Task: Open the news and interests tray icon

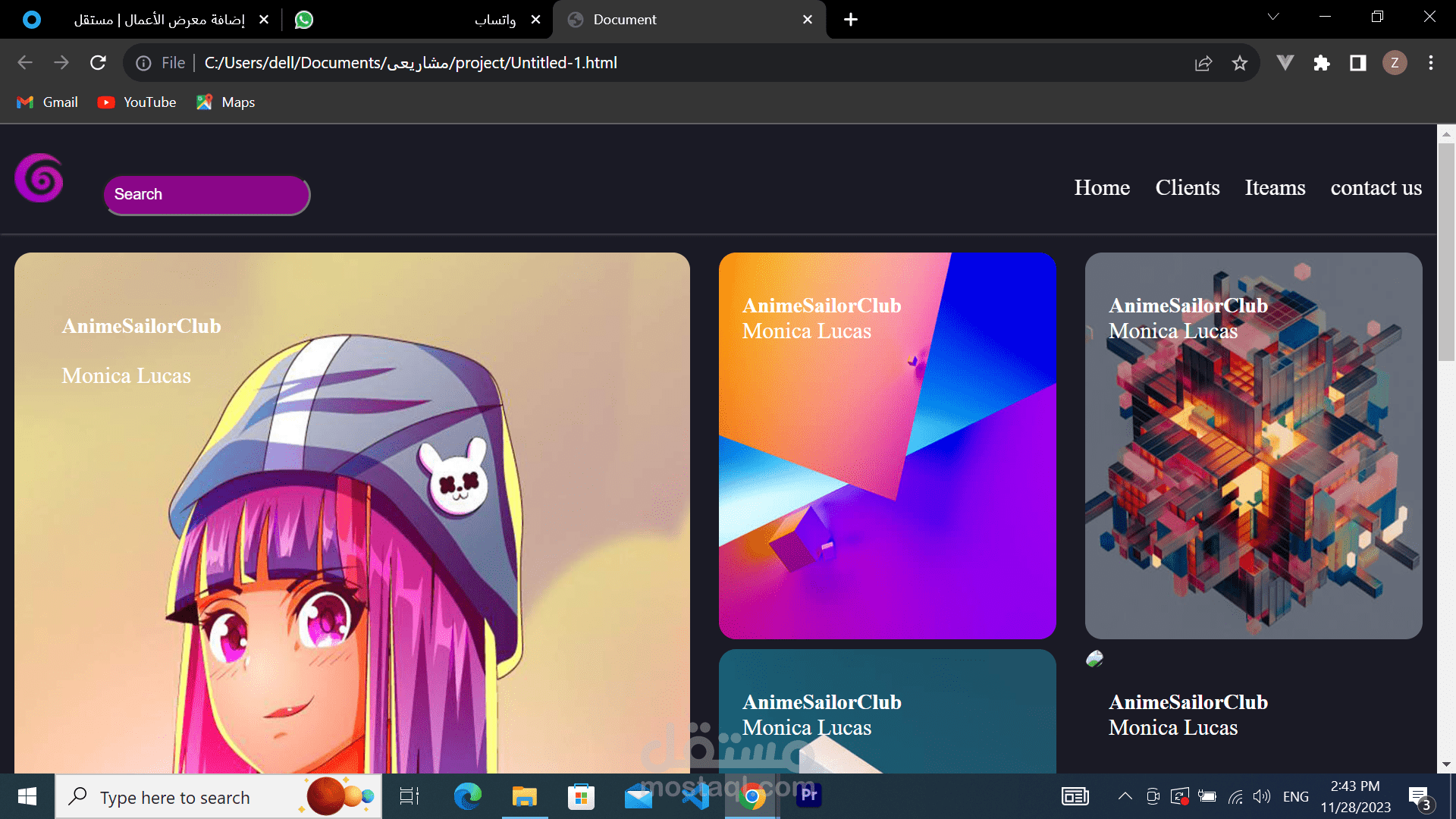Action: click(1075, 796)
